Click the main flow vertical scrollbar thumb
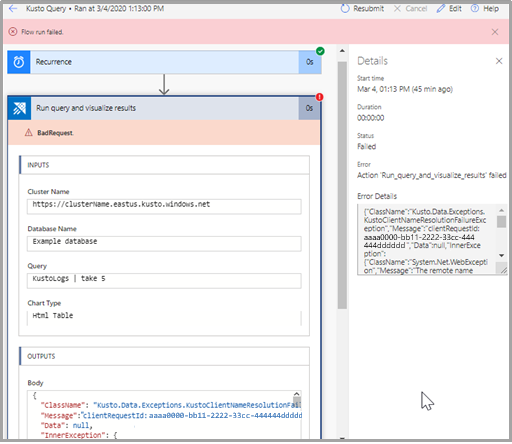Screen dimensions: 512x444 click(342, 185)
